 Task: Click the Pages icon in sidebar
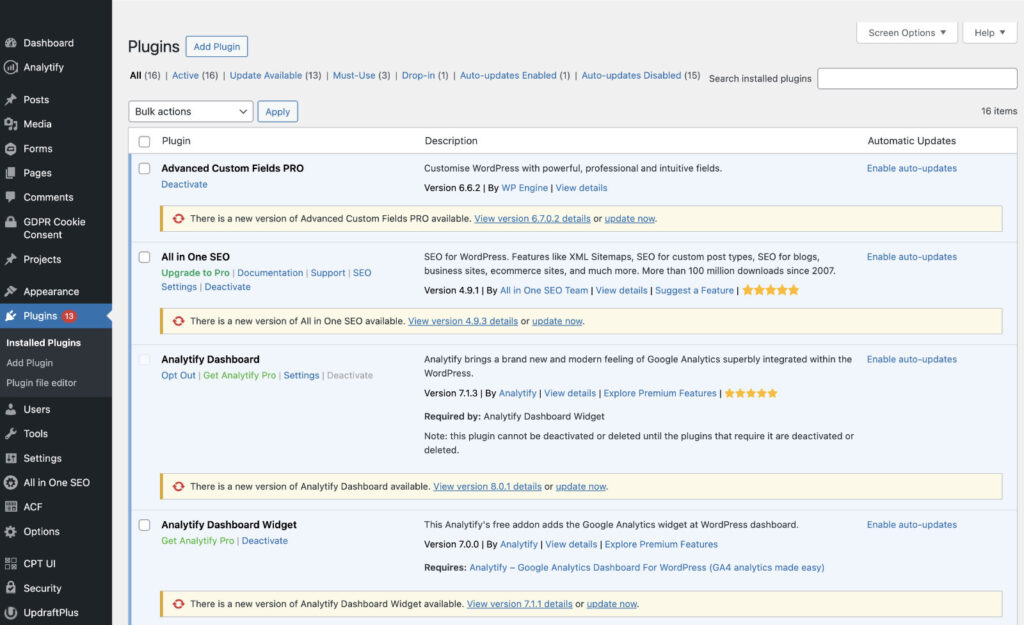coord(10,173)
